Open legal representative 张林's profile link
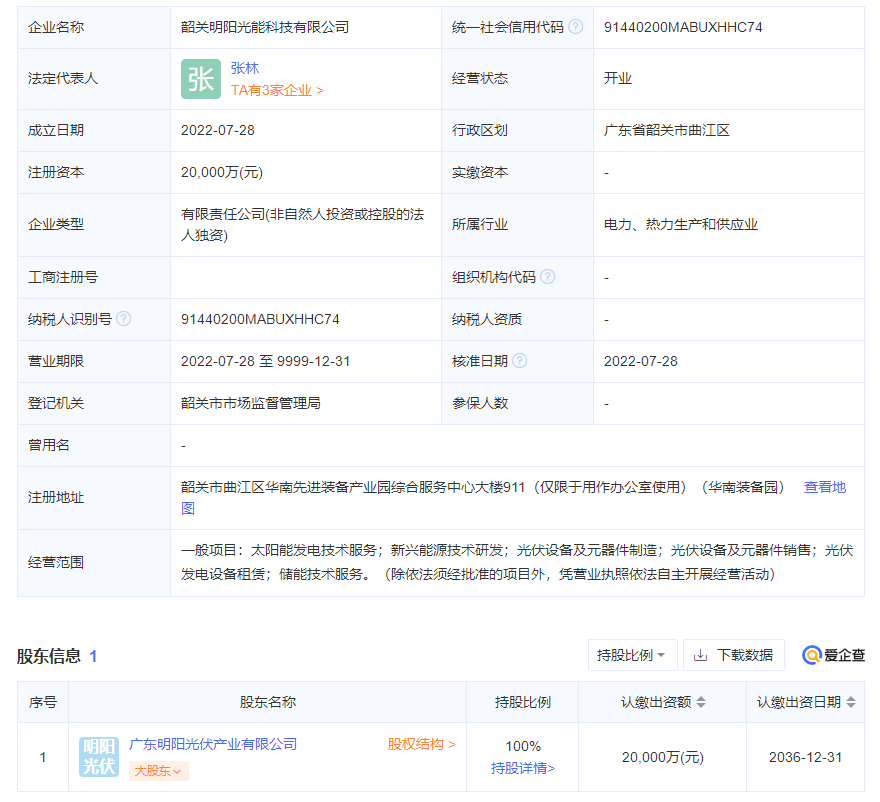Image resolution: width=880 pixels, height=802 pixels. pos(245,68)
